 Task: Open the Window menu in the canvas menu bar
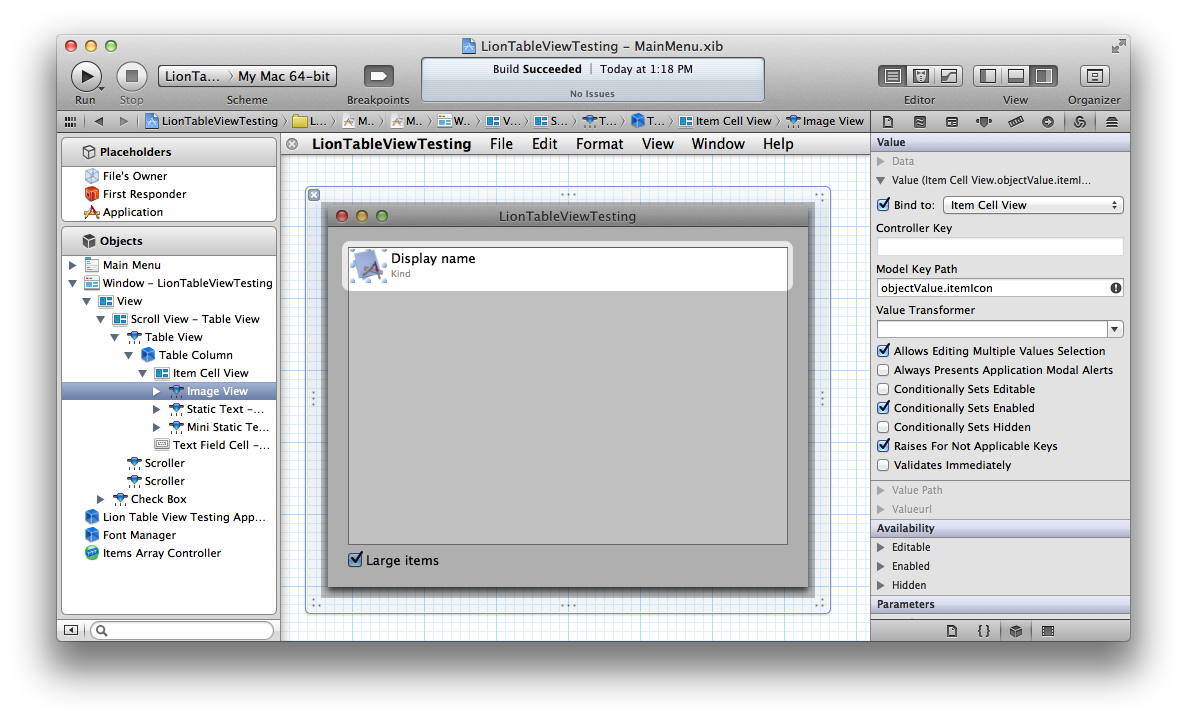pos(718,144)
